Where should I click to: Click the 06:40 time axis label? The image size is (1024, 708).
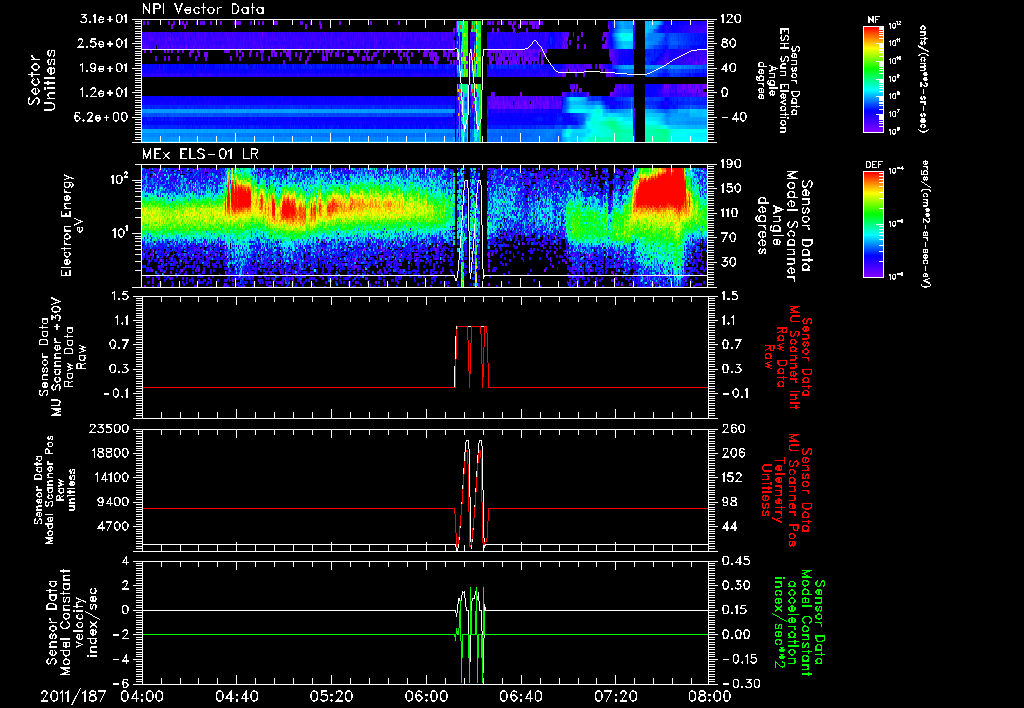[x=520, y=696]
